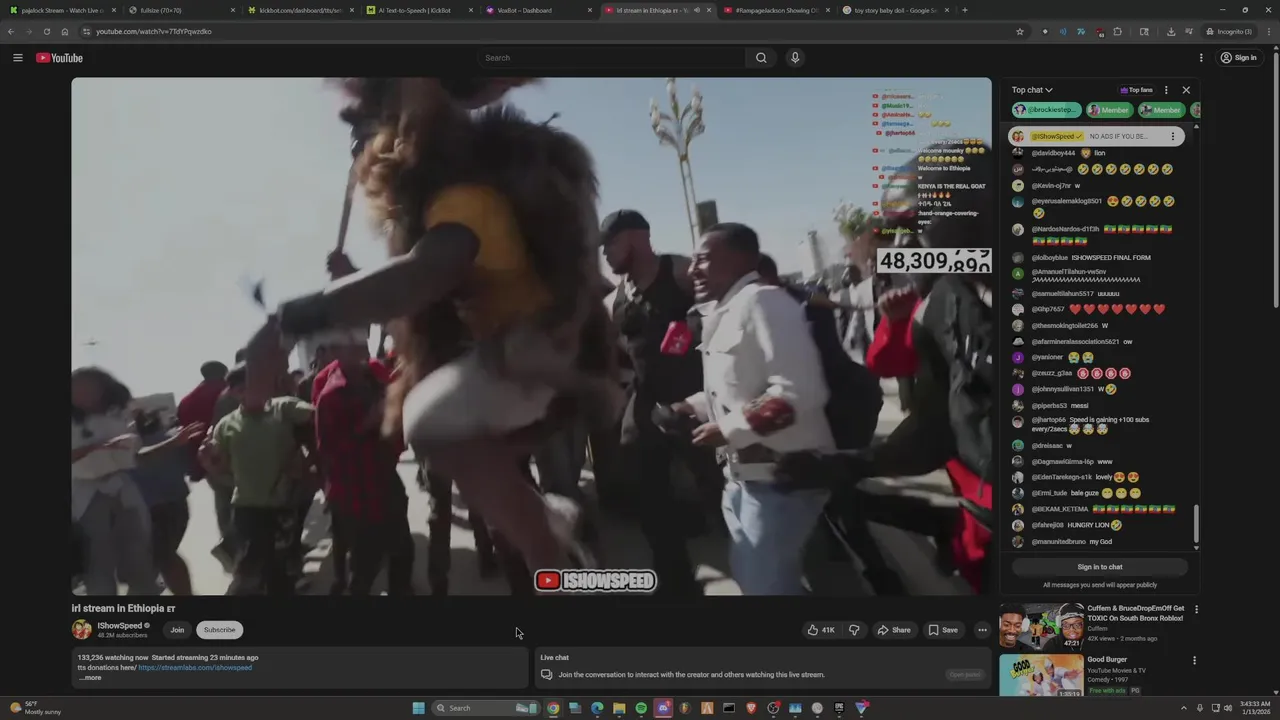This screenshot has width=1280, height=720.
Task: Switch to pajelock Stream tab
Action: (61, 10)
